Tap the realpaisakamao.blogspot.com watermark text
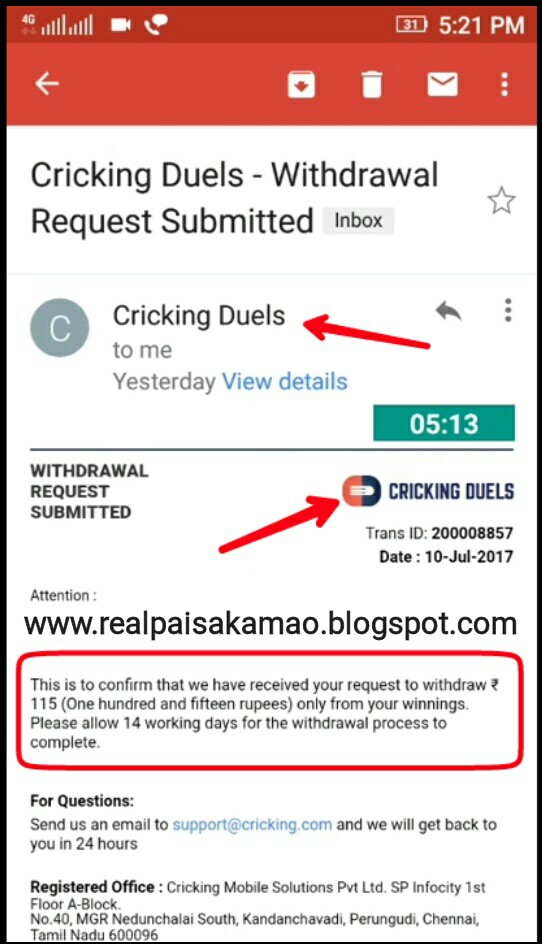 click(270, 624)
